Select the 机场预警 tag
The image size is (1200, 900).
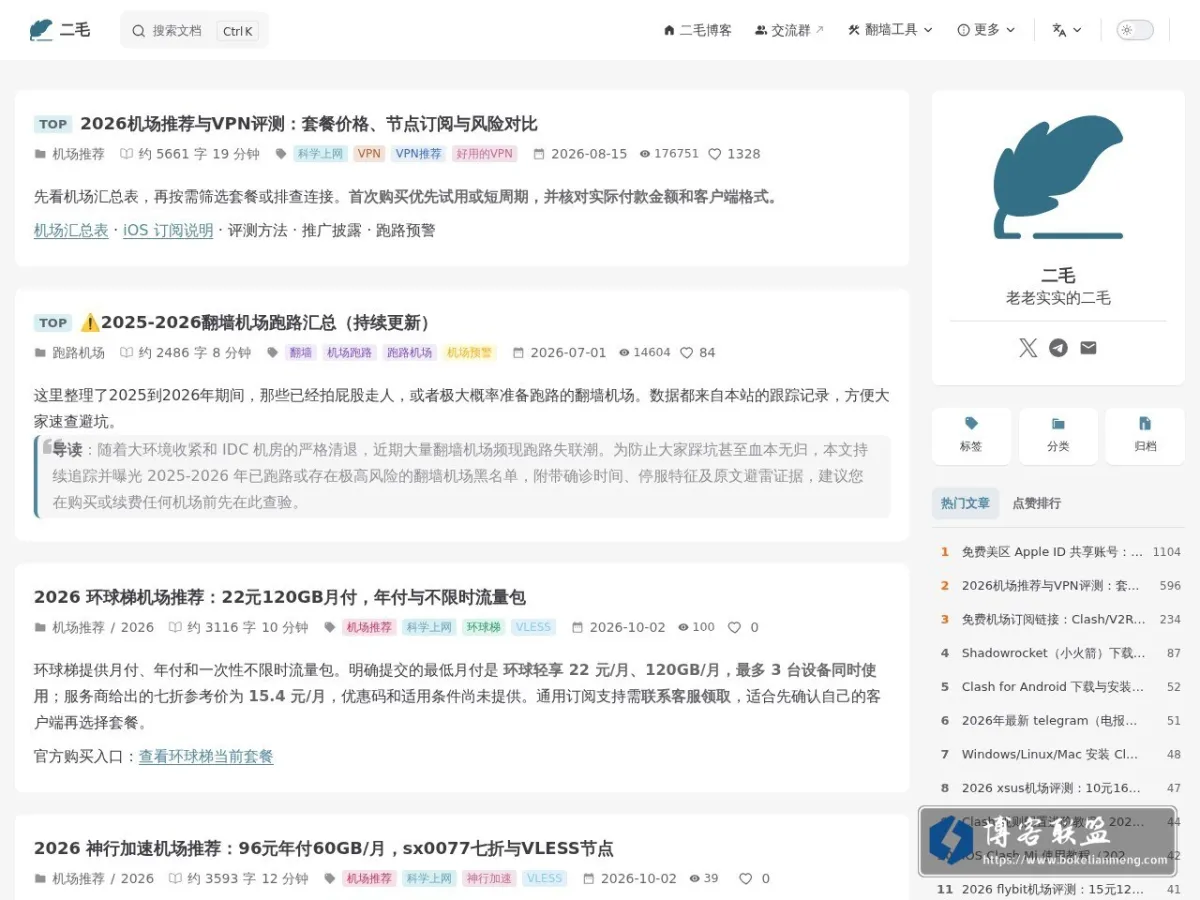pos(470,353)
